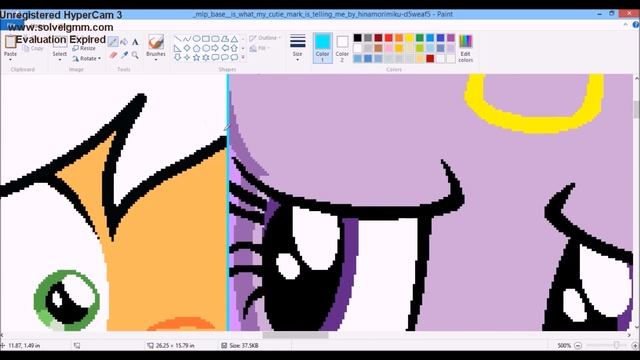Screen dimensions: 640x360
Task: Expand the Shapes gallery More arrow
Action: pos(243,58)
